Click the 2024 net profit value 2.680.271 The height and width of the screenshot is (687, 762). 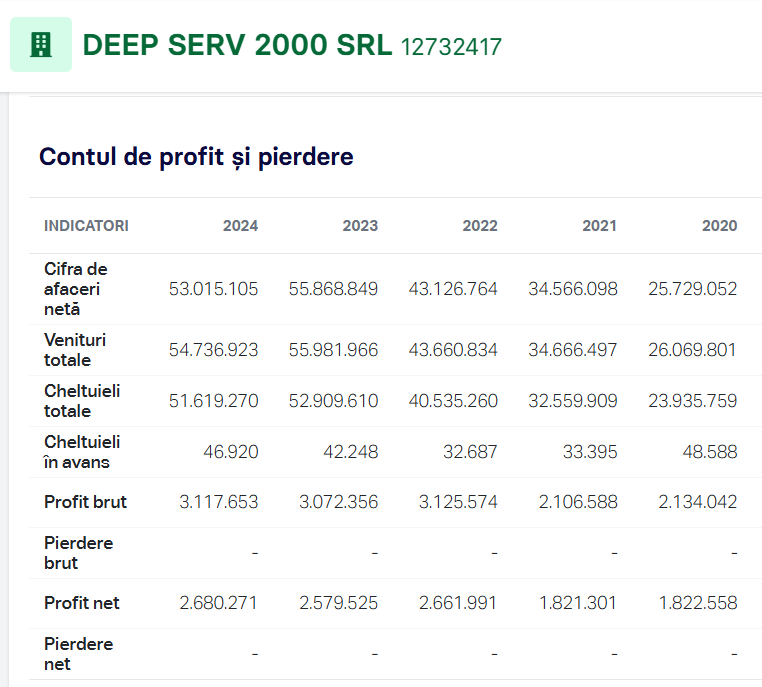[218, 603]
